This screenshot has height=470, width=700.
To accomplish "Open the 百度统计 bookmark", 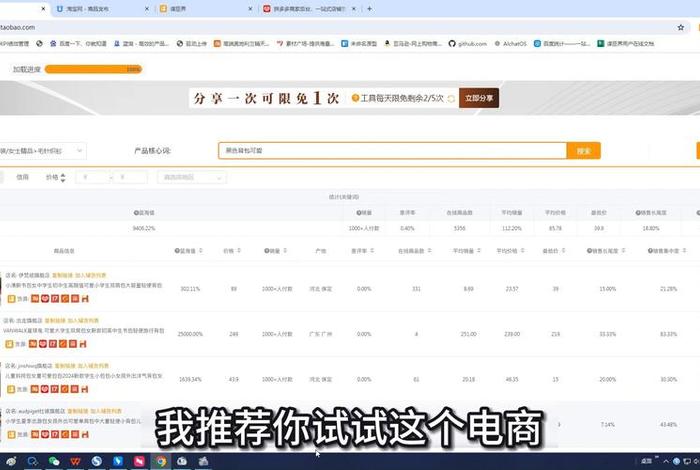I will pos(562,44).
